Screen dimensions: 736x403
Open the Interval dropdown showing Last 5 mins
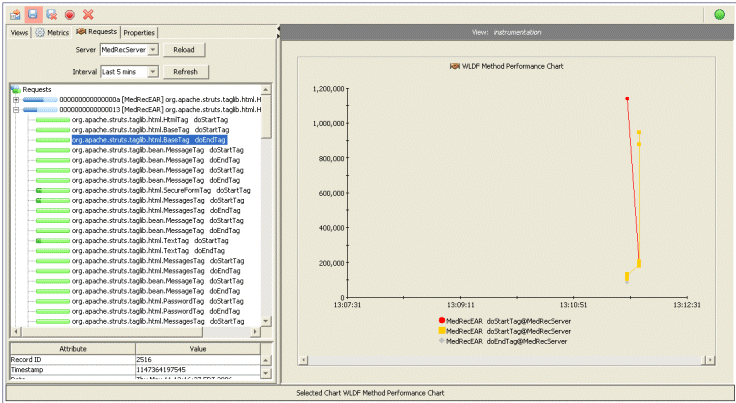(129, 72)
